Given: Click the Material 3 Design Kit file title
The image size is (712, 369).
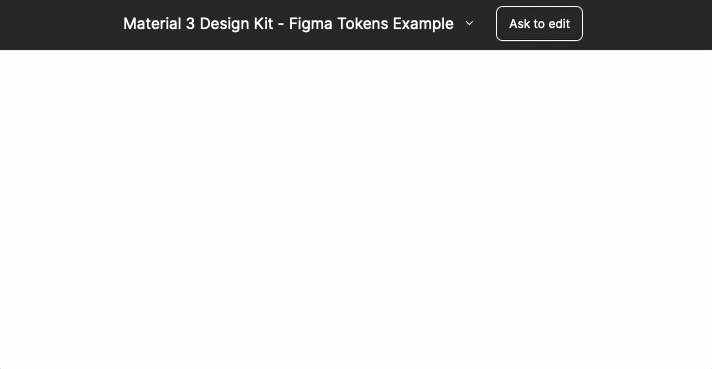Looking at the screenshot, I should [x=288, y=24].
